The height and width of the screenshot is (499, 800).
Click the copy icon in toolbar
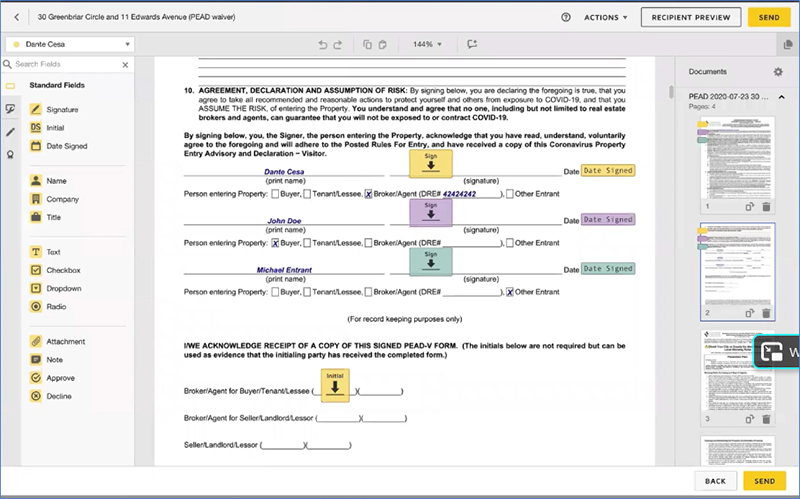pyautogui.click(x=367, y=44)
